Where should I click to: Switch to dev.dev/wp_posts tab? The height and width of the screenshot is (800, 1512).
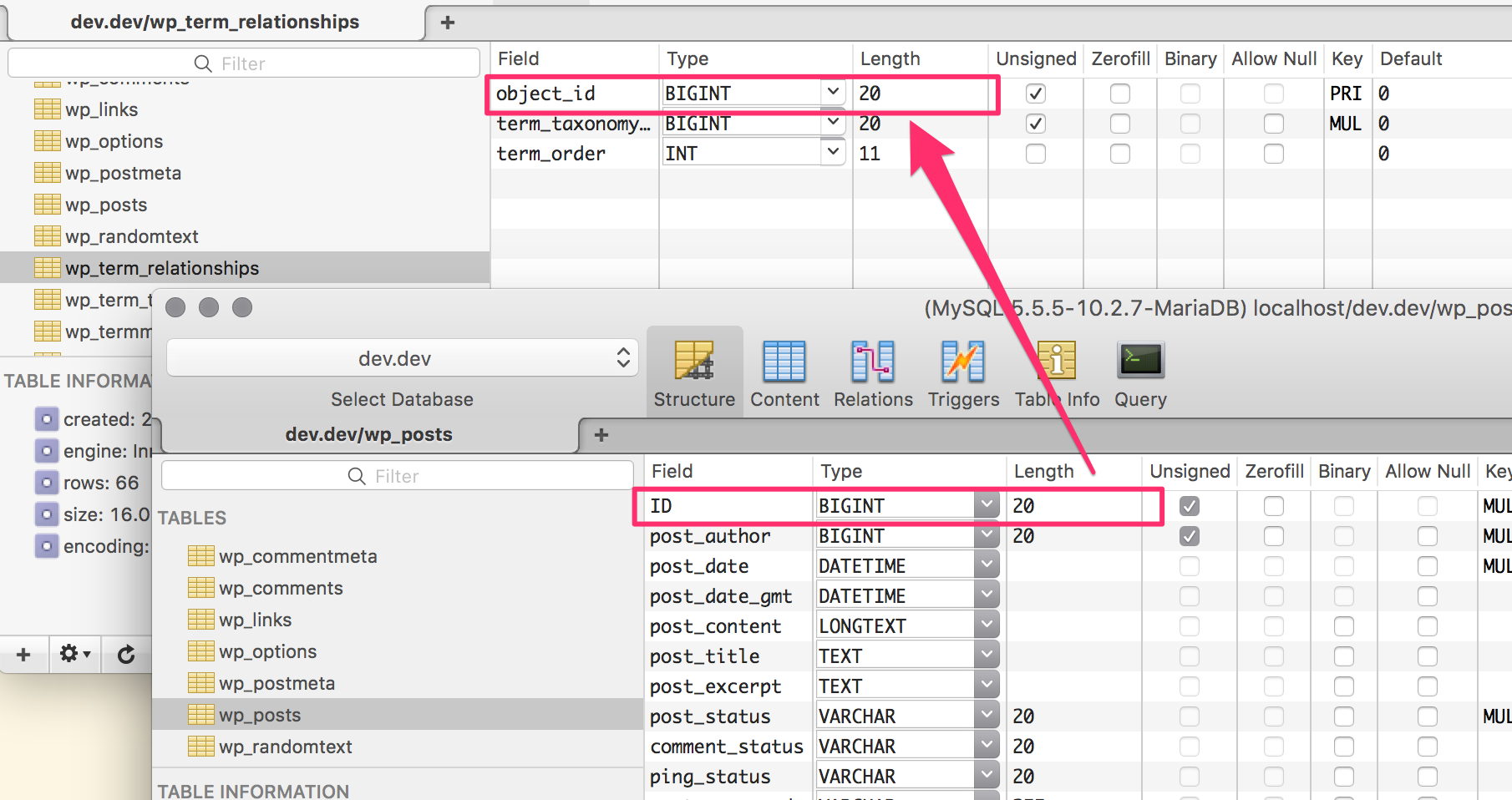[368, 434]
